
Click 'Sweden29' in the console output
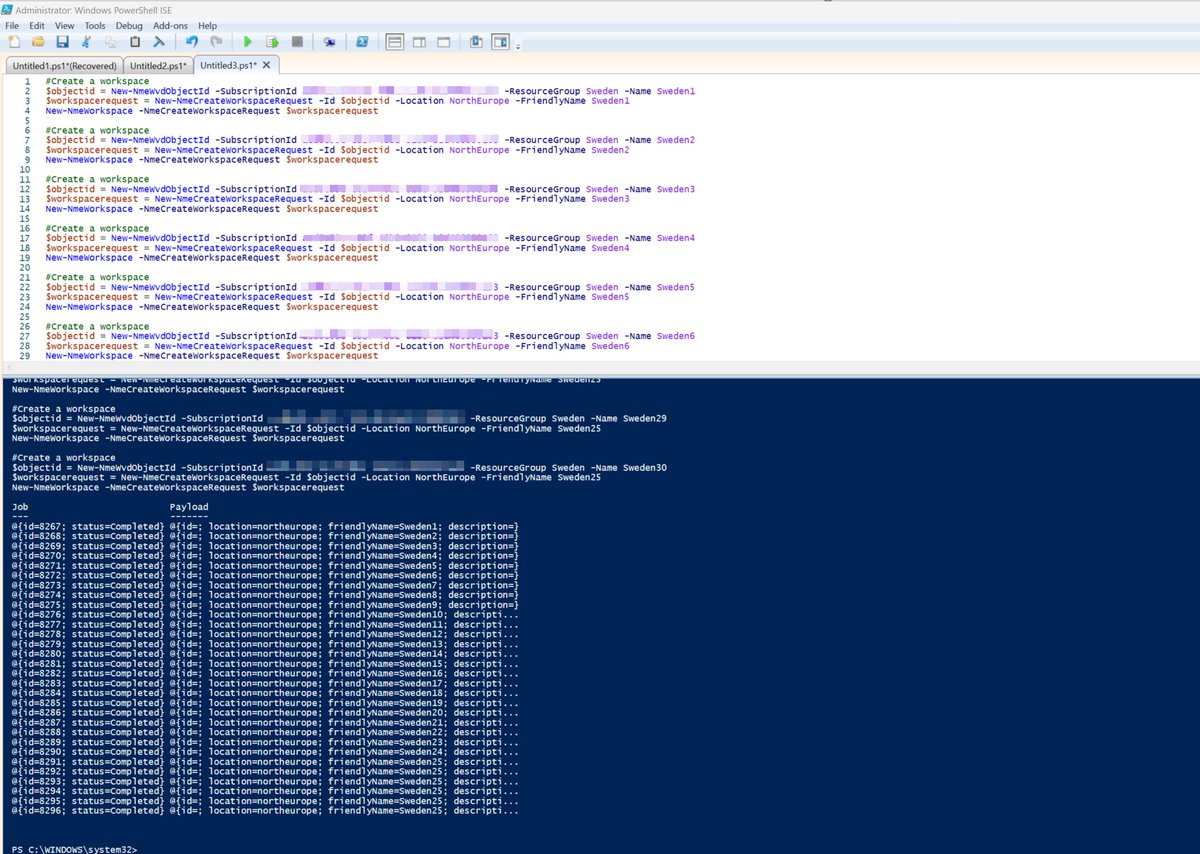pos(645,418)
